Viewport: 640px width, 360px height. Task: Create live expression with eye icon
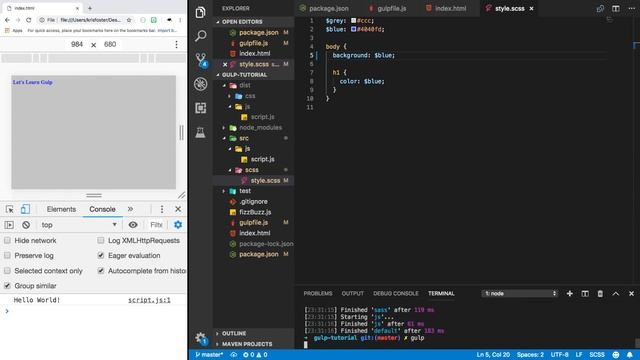133,225
